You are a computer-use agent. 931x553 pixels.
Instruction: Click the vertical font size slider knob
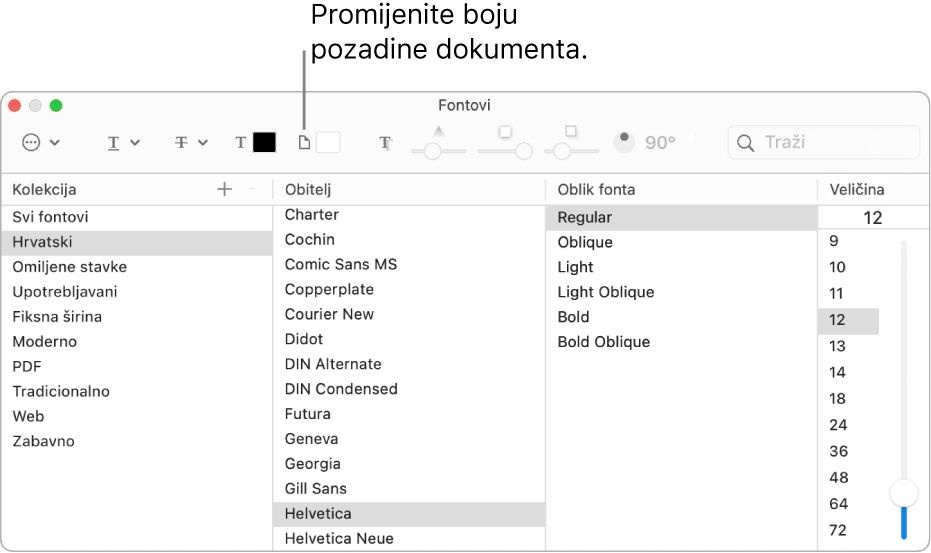[904, 492]
